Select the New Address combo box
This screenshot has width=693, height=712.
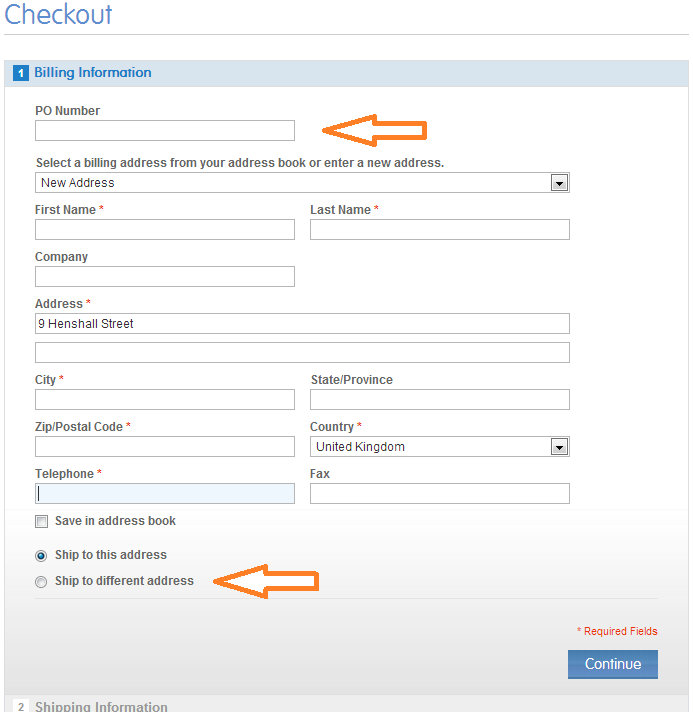pos(302,183)
